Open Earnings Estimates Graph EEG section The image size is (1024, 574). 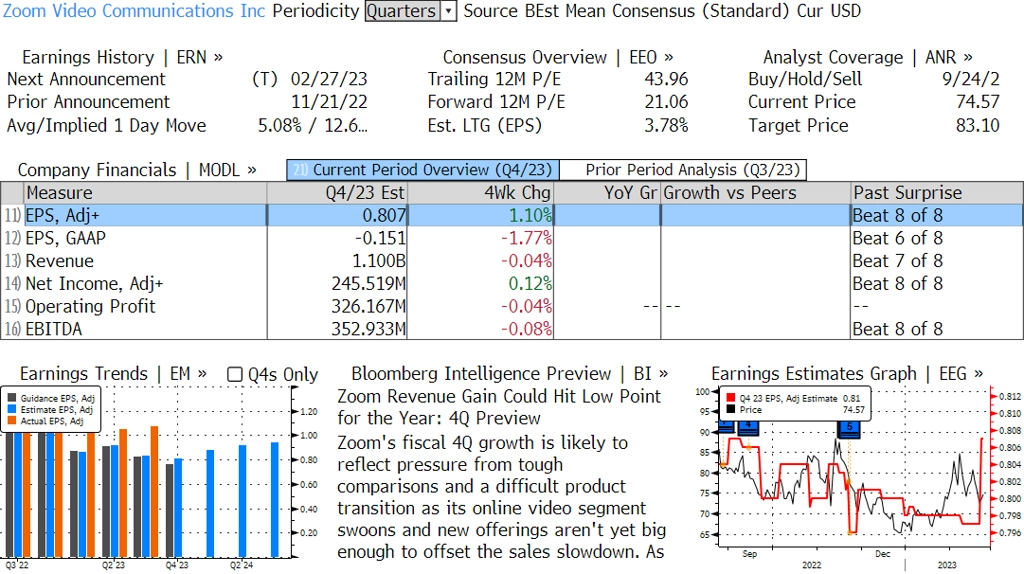(x=847, y=374)
